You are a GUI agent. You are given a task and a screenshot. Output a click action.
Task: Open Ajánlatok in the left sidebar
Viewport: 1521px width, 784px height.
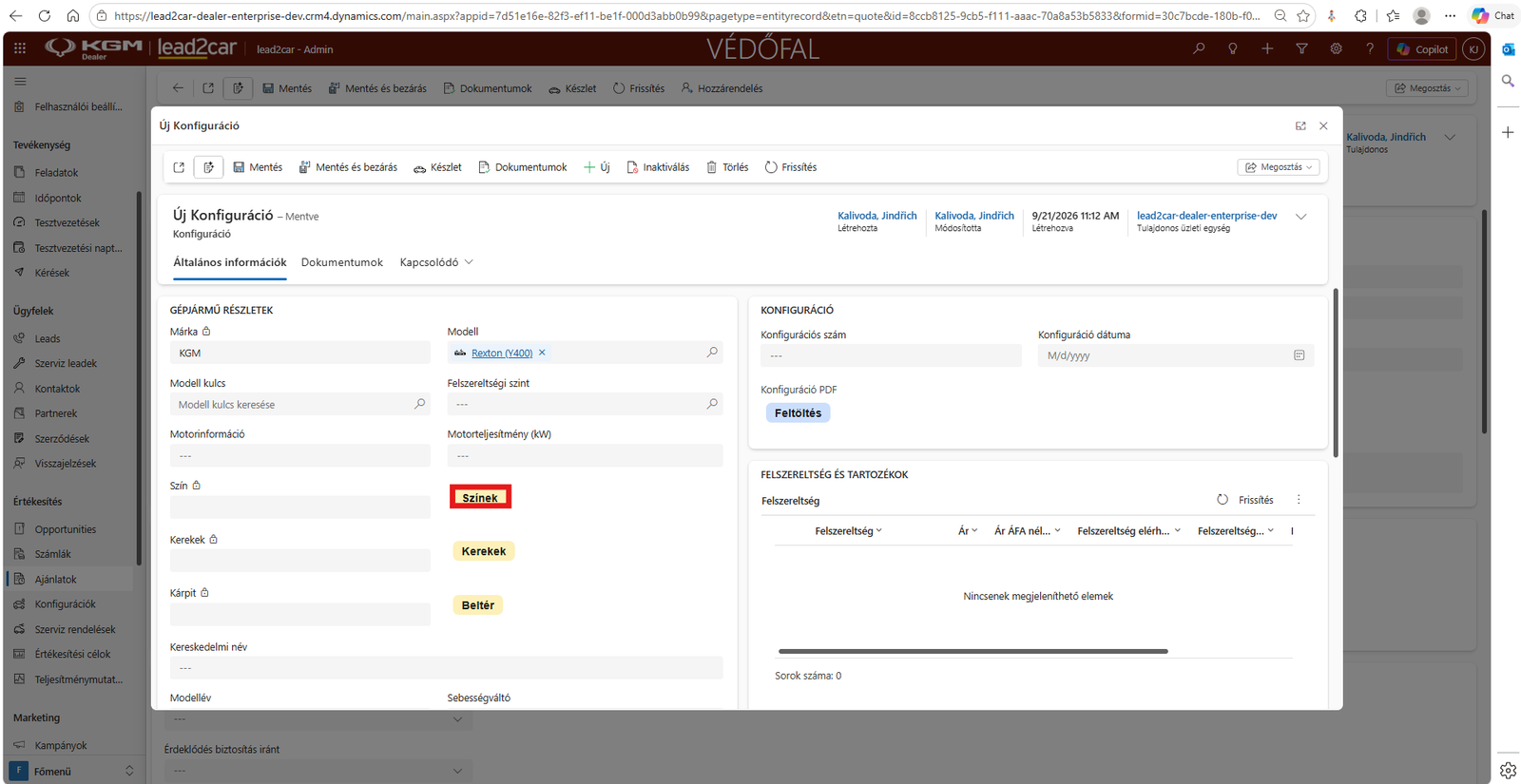click(56, 580)
